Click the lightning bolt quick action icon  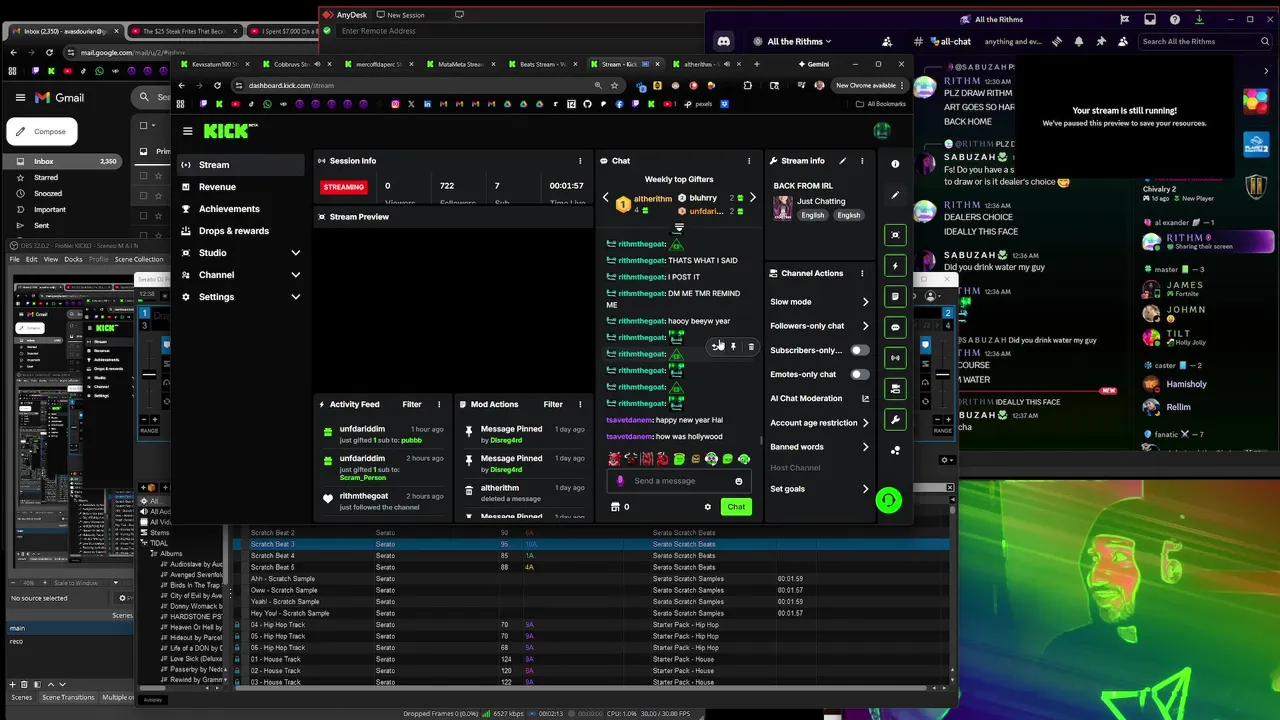coord(895,266)
